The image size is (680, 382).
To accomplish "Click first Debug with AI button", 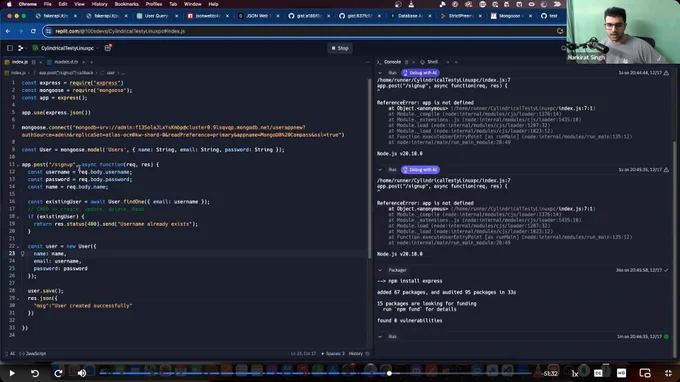I will (421, 73).
